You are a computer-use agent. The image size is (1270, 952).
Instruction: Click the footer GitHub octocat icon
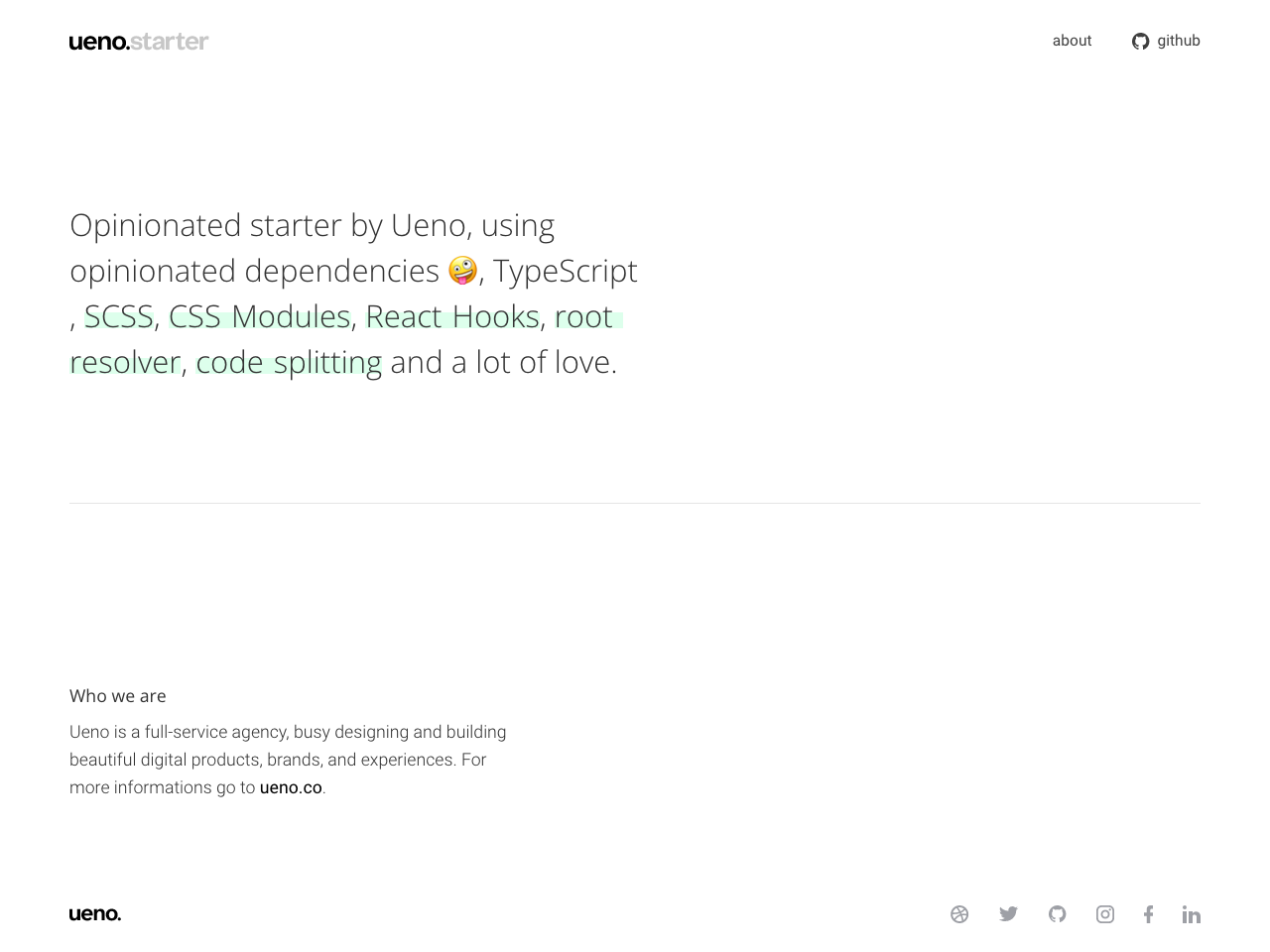point(1058,914)
